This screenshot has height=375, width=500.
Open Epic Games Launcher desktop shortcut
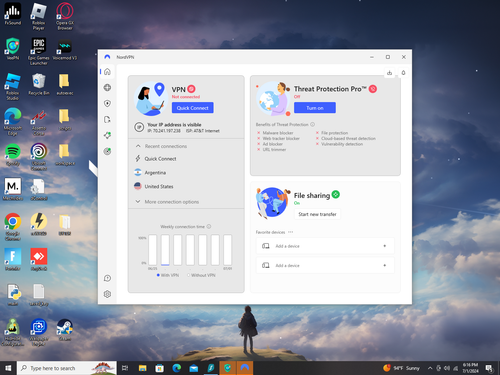tap(39, 51)
